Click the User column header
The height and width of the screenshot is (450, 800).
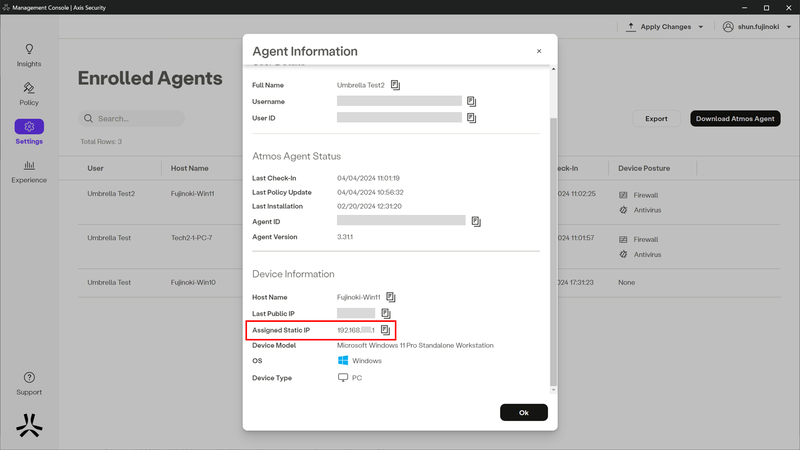pyautogui.click(x=95, y=168)
